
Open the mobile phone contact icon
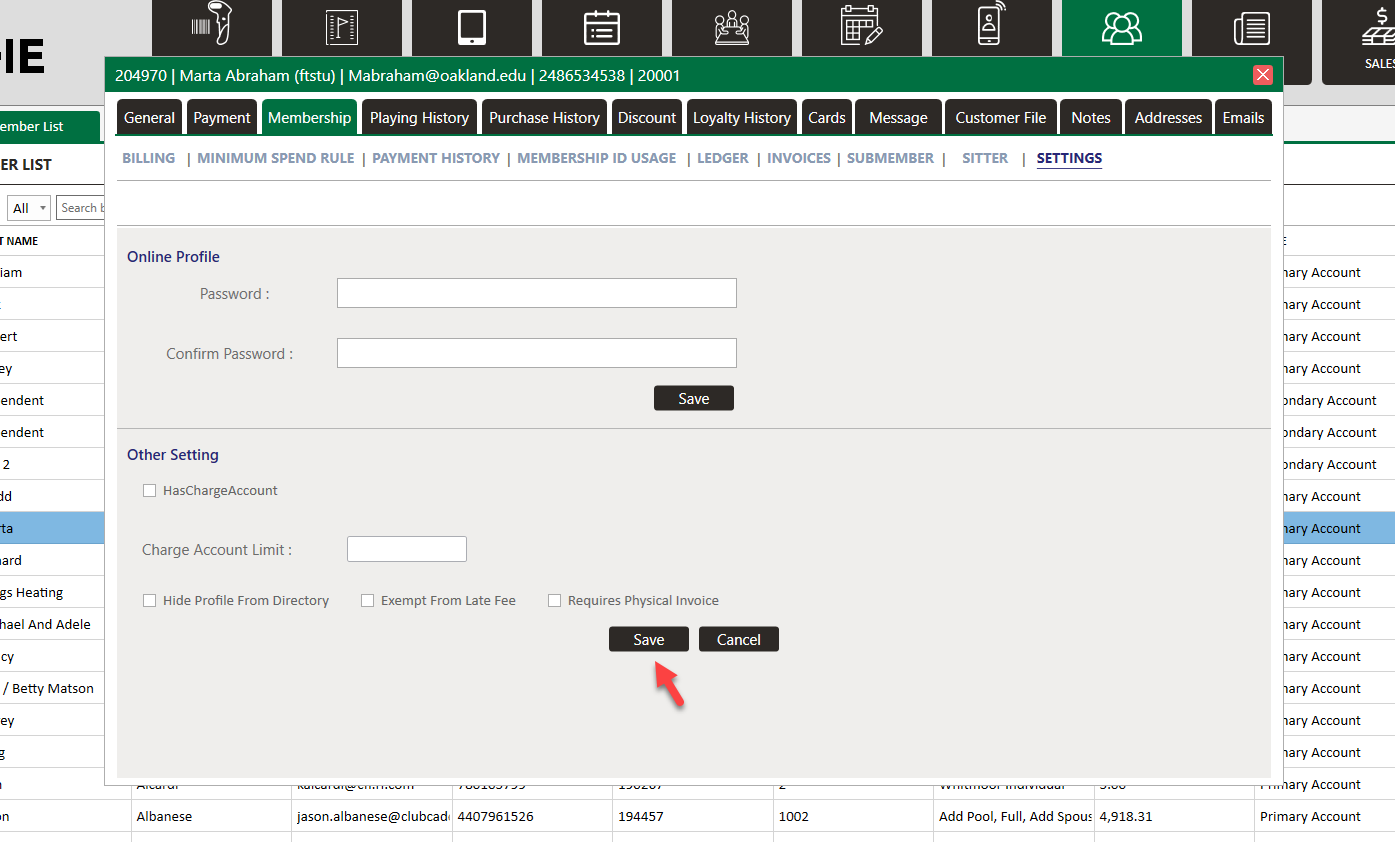(x=991, y=28)
